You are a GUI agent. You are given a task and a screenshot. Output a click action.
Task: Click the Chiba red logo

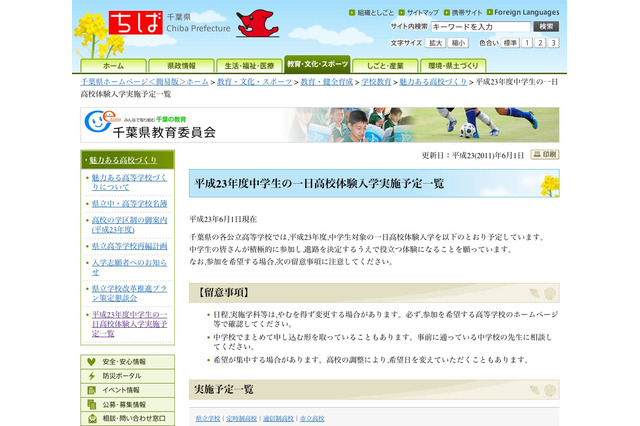click(x=136, y=23)
